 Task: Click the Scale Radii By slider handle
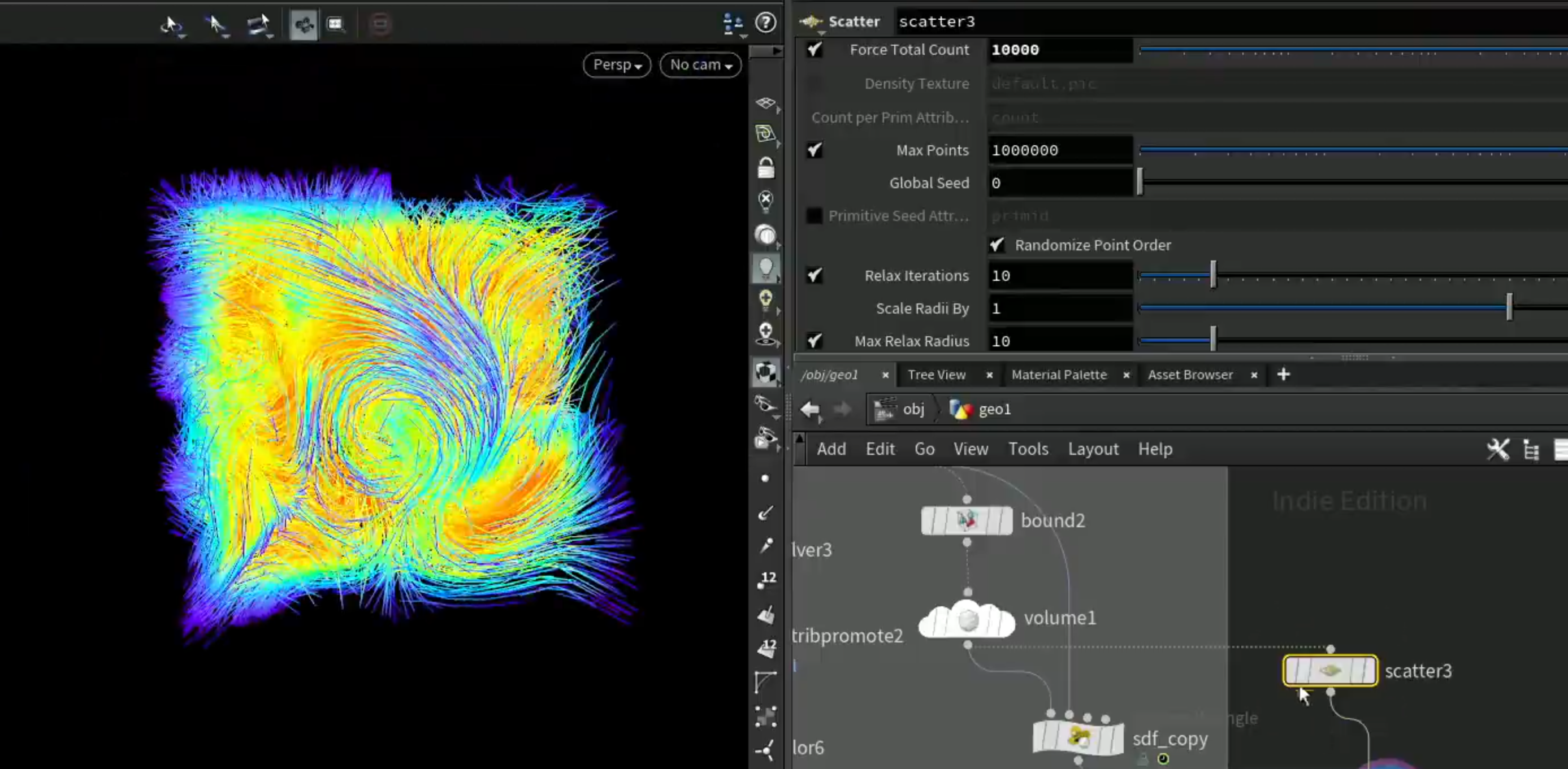tap(1509, 307)
